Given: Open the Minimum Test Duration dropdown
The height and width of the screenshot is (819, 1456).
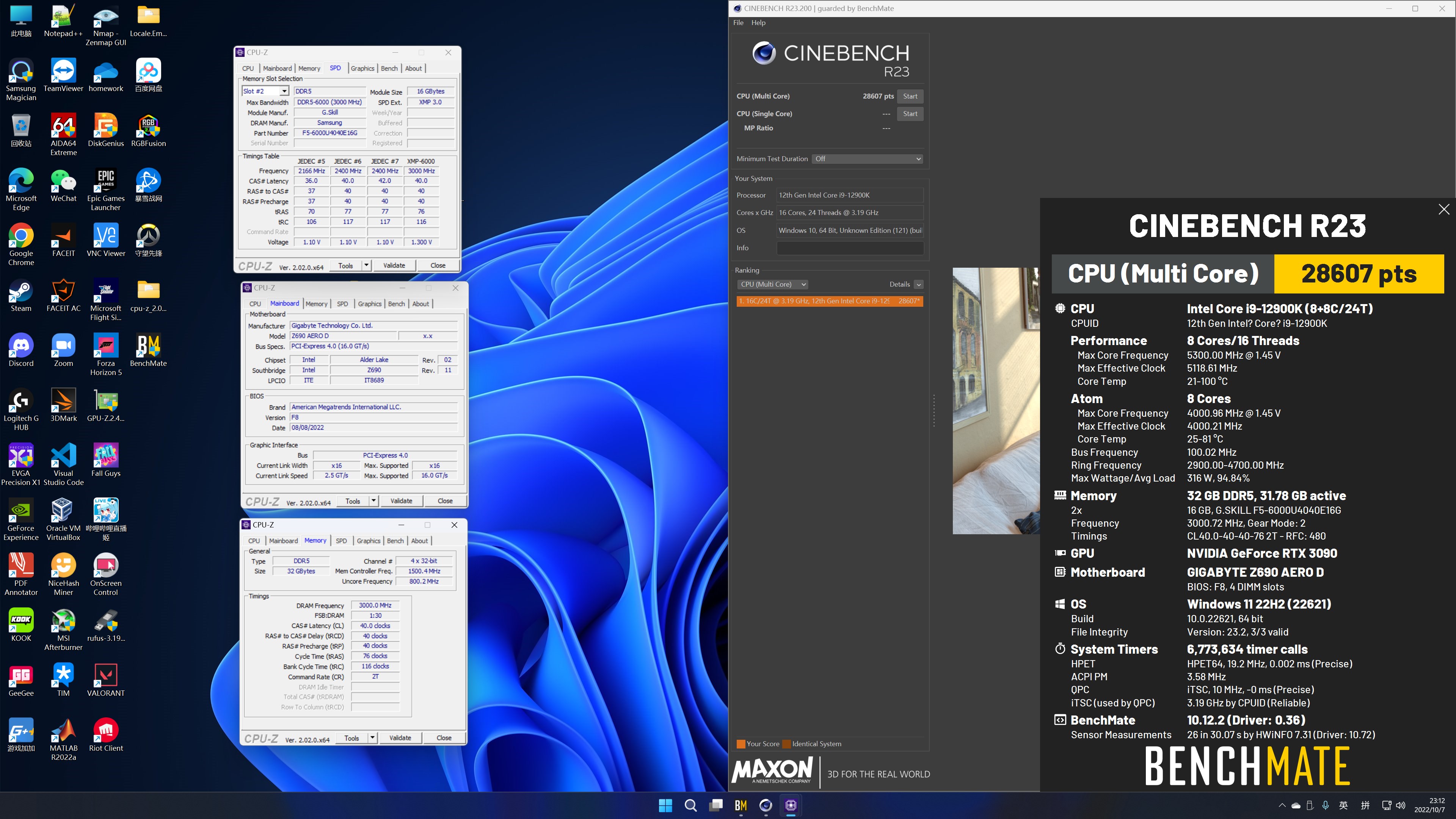Looking at the screenshot, I should click(x=867, y=159).
